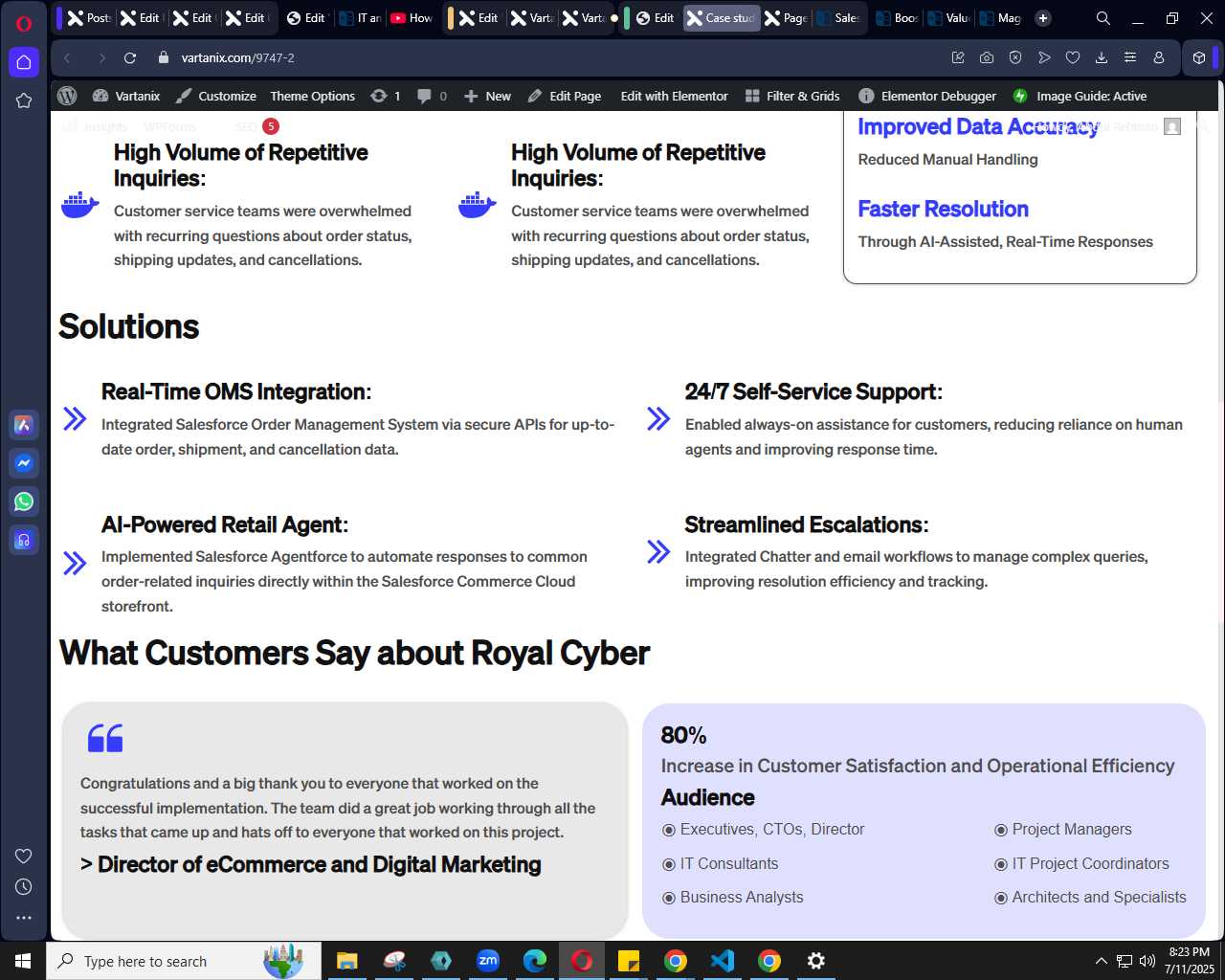The image size is (1225, 980).
Task: Open Theme Options in admin bar
Action: click(312, 96)
